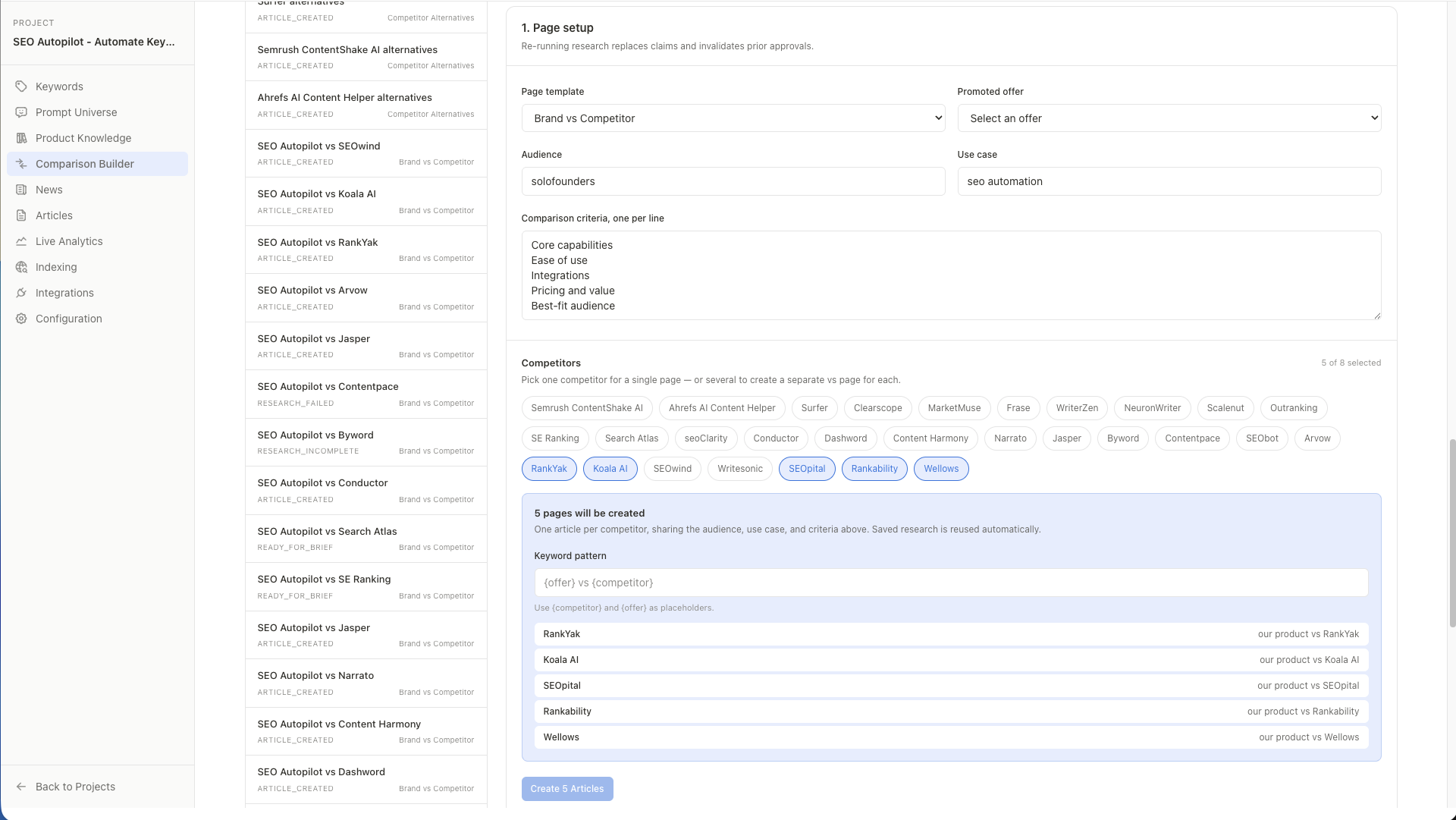Select the Writesonic competitor chip

(x=740, y=469)
